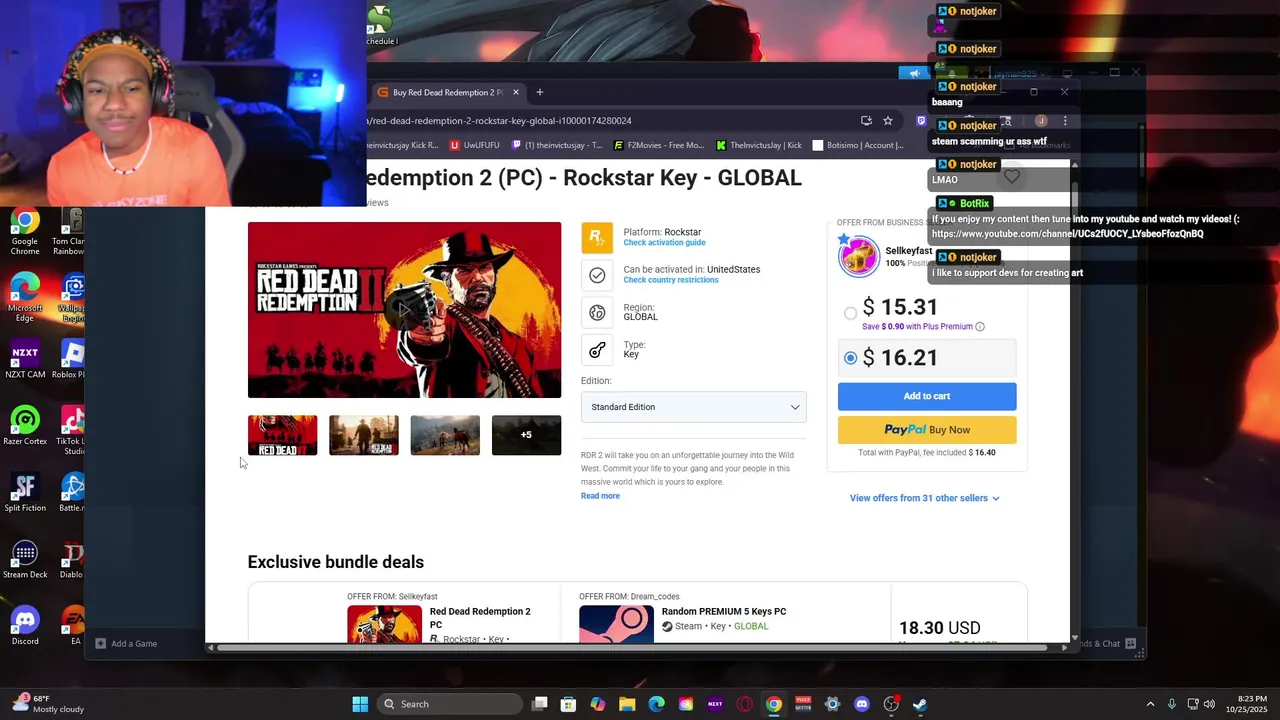Click Windows Start button

(360, 704)
